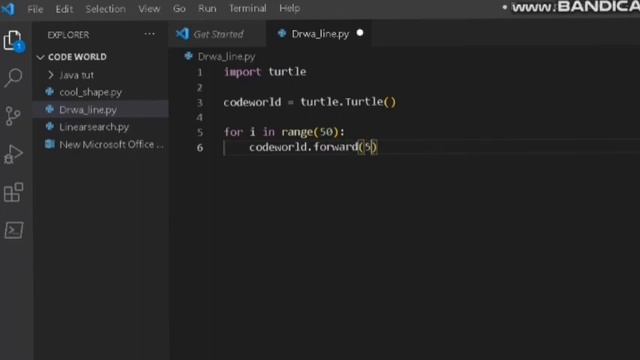Click the Python icon next to cool_shape.py
Image resolution: width=640 pixels, height=360 pixels.
[x=50, y=92]
